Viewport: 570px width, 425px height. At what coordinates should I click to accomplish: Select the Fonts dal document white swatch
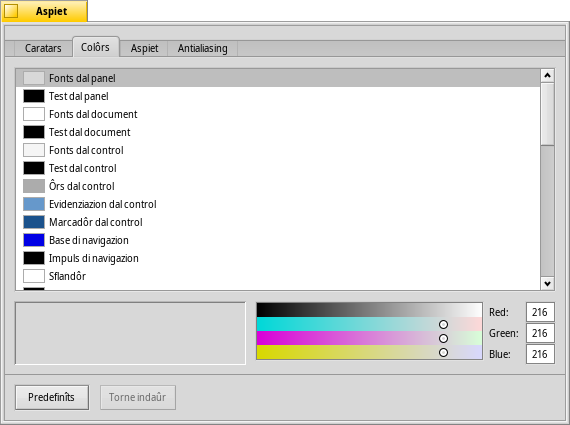[x=34, y=114]
